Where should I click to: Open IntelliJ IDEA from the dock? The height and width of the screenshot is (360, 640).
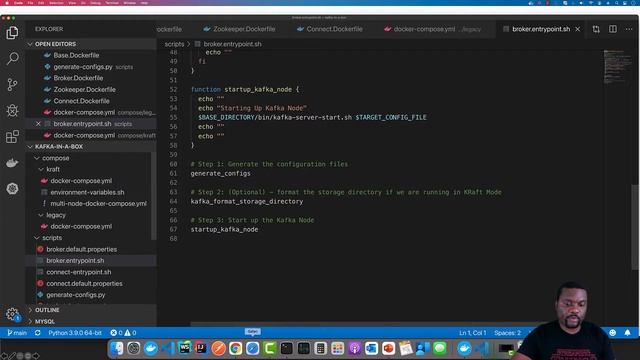(201, 348)
